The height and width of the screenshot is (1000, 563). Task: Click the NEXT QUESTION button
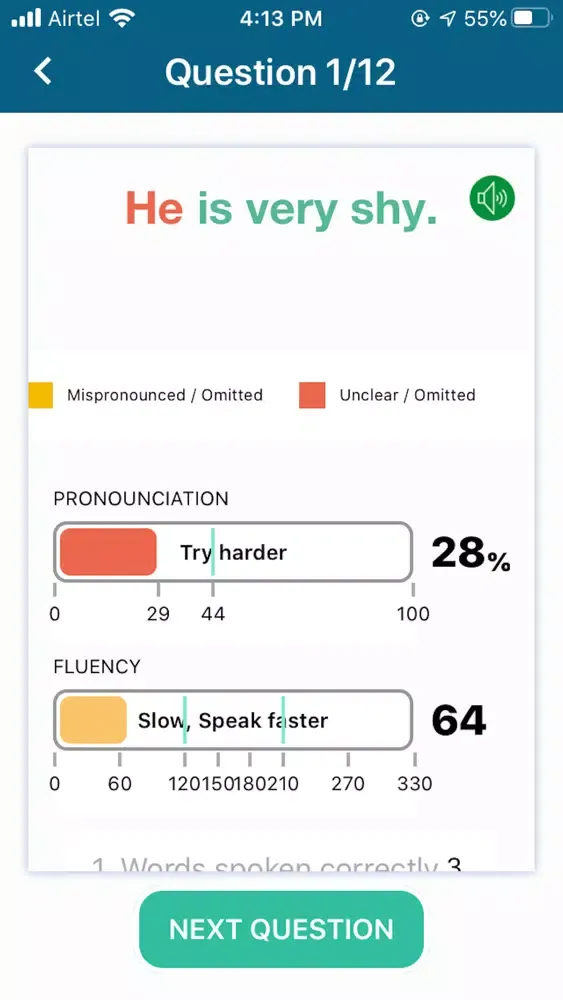281,929
